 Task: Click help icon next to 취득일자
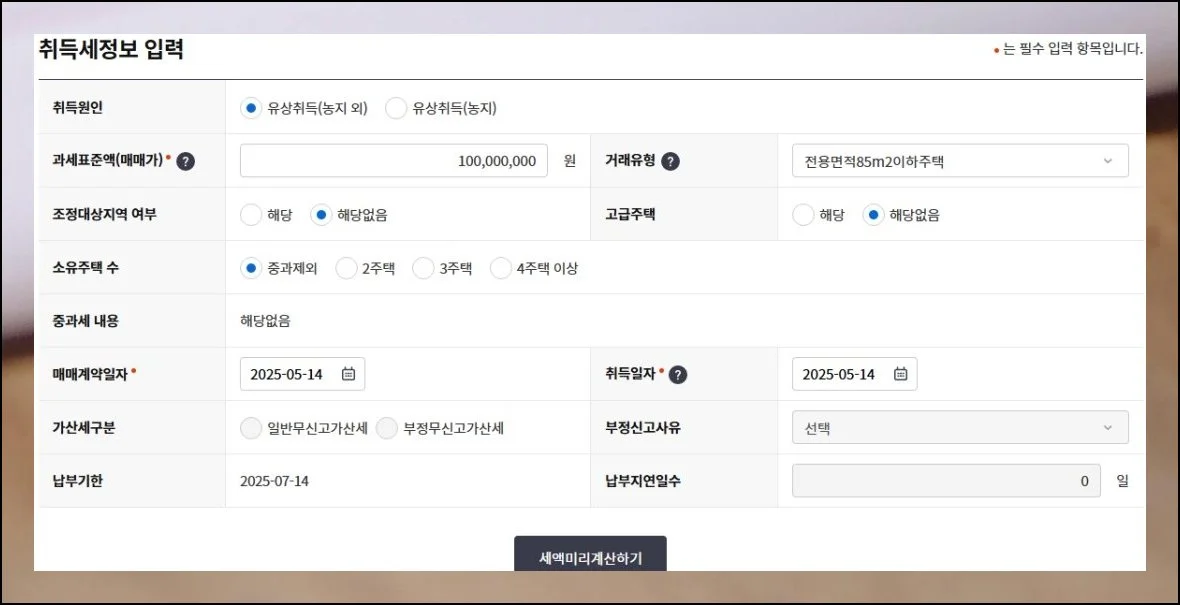[678, 374]
